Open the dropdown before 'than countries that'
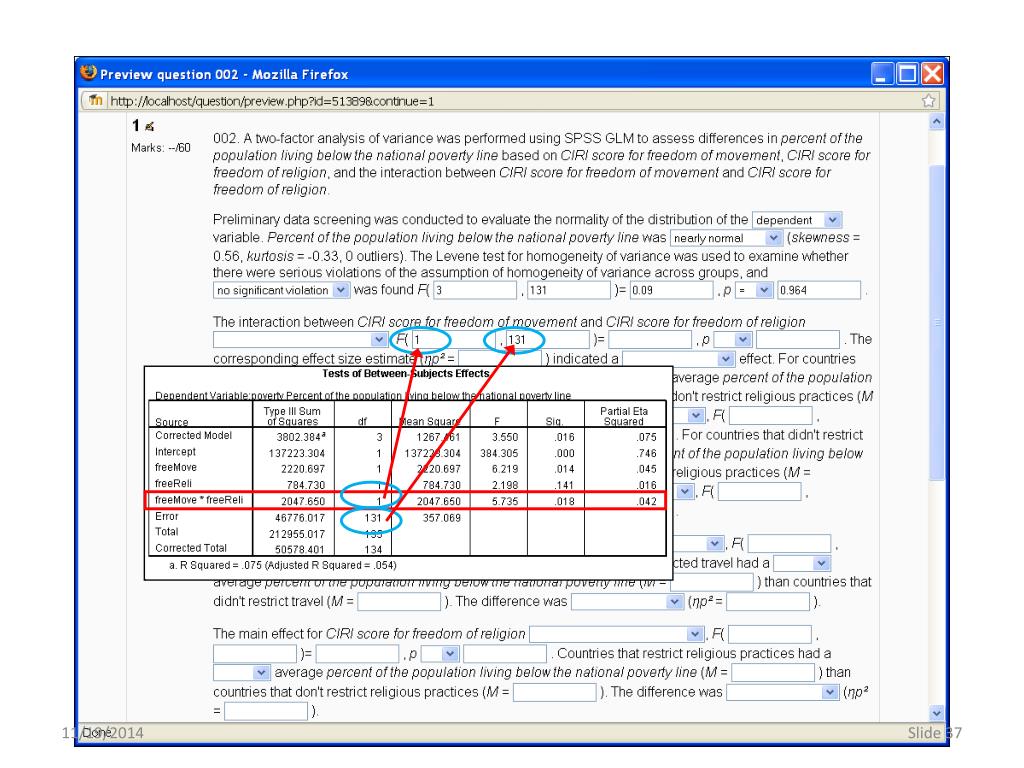This screenshot has height=768, width=1024. coord(801,563)
